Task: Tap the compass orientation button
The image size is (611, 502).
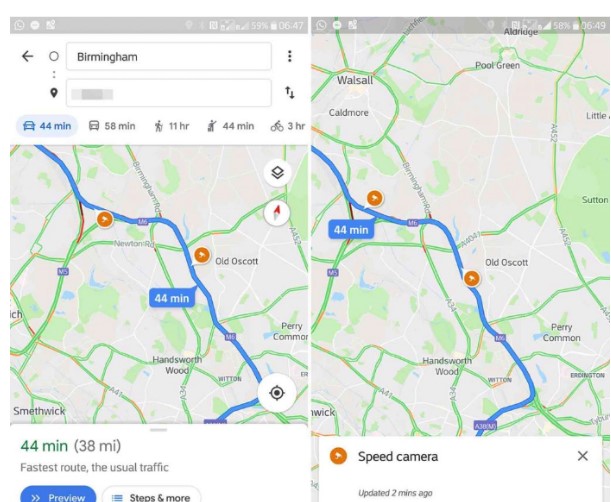Action: point(277,212)
